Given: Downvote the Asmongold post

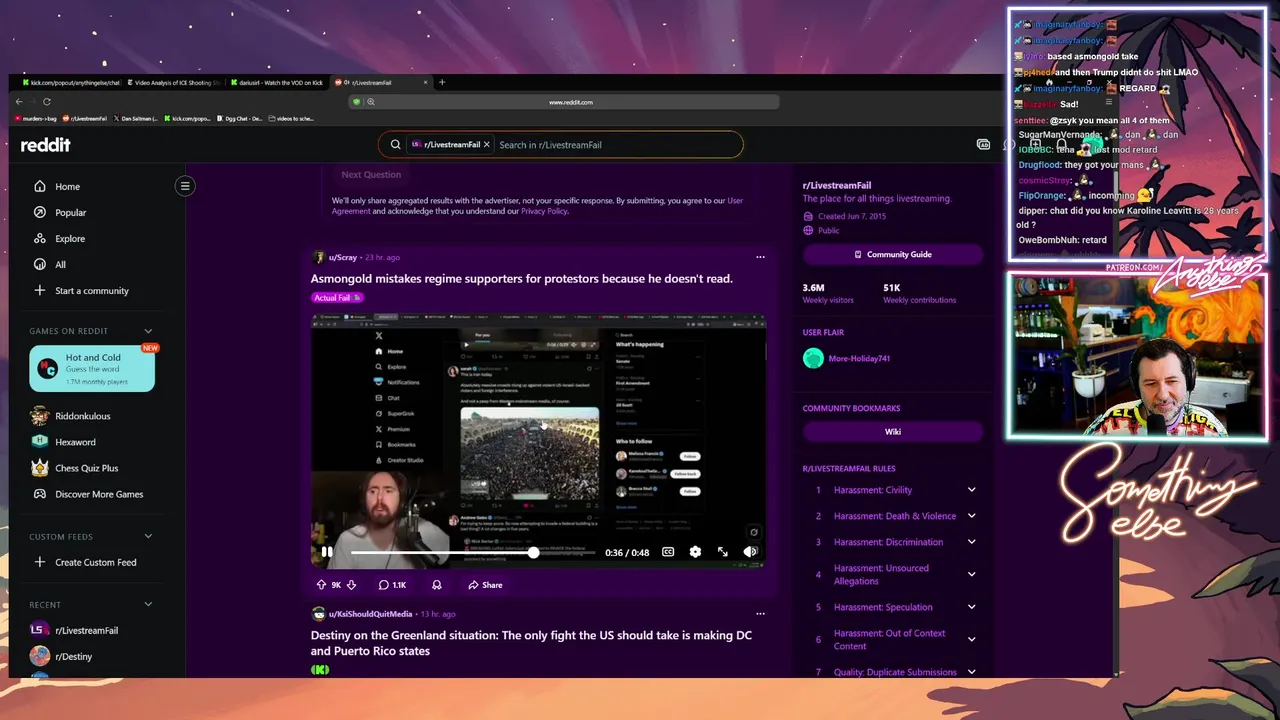Looking at the screenshot, I should coord(351,585).
